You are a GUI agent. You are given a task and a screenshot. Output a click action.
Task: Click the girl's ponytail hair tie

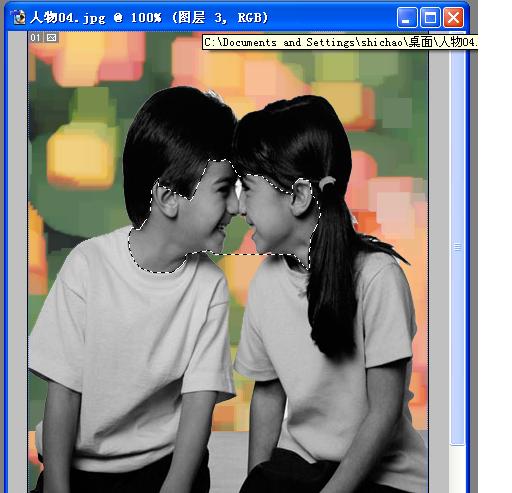click(327, 183)
